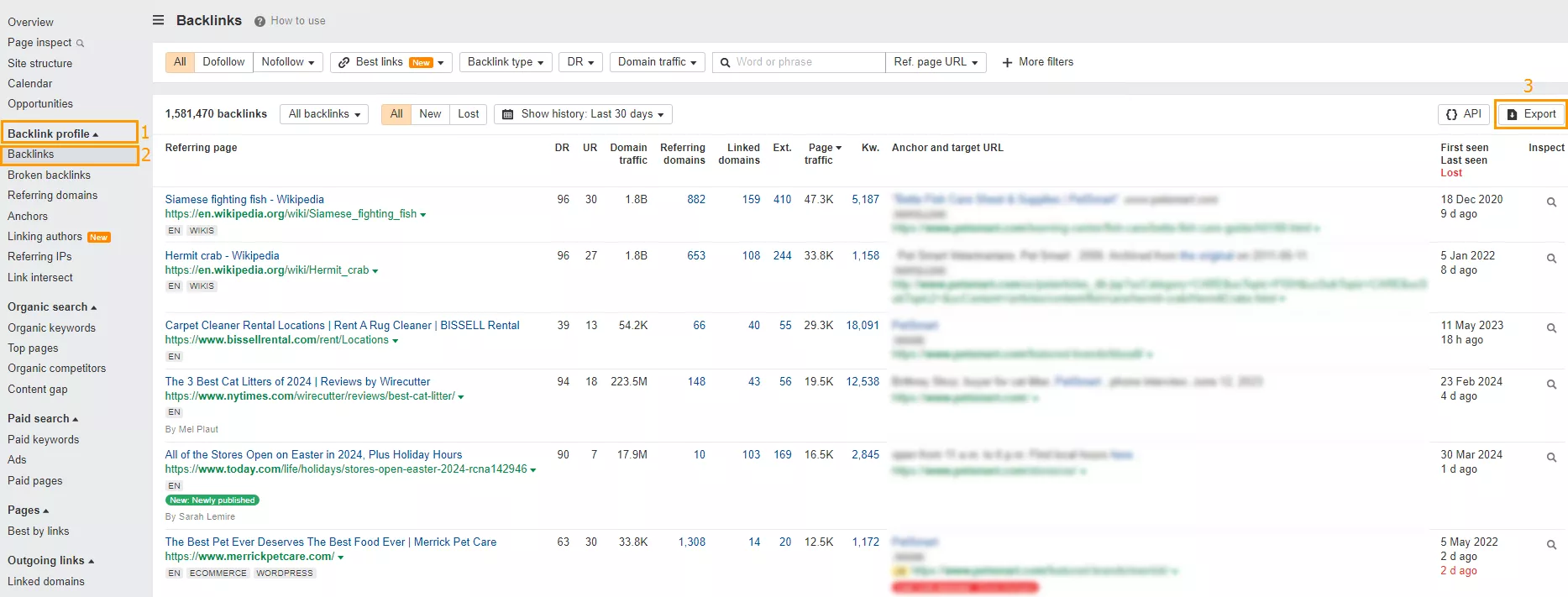Screen dimensions: 1568x597
Task: Open Content gap in the sidebar
Action: coord(37,390)
